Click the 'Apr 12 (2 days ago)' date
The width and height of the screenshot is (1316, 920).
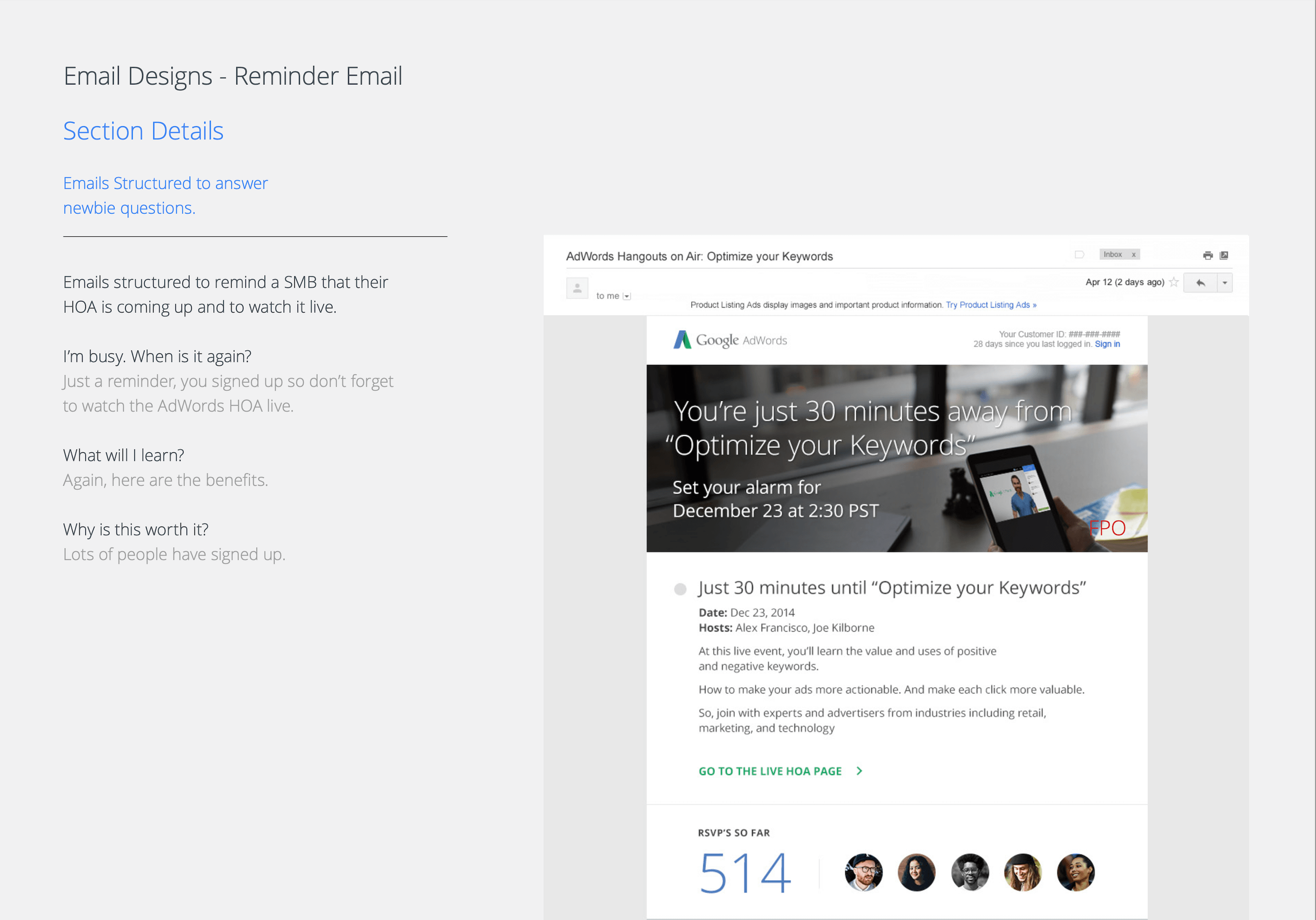point(1124,282)
